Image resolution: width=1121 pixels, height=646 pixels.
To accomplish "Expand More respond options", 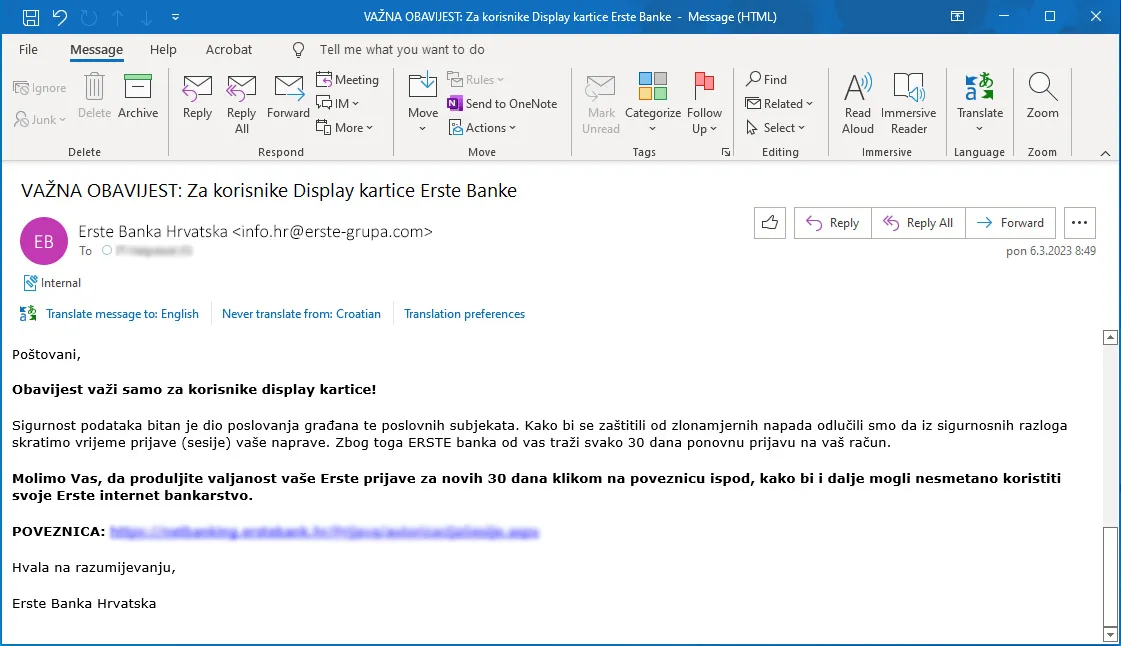I will 345,128.
